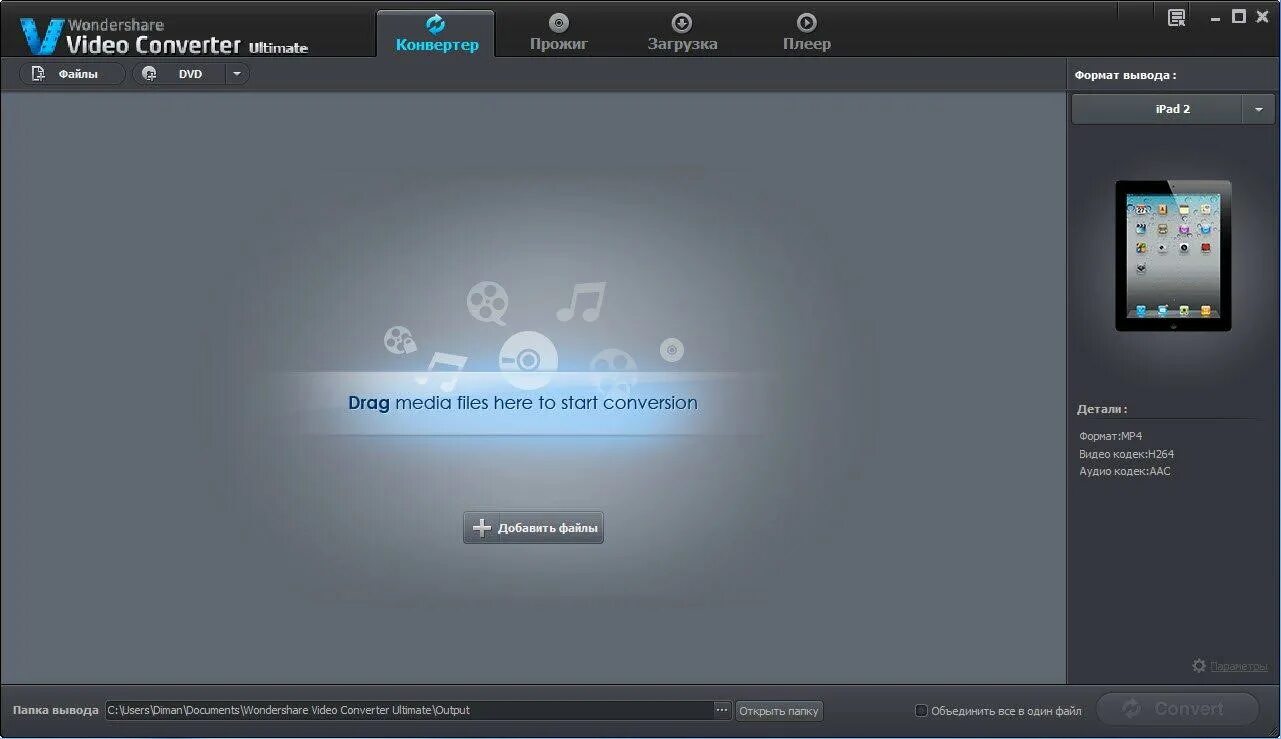Image resolution: width=1281 pixels, height=739 pixels.
Task: Click the Видео кодек:H264 text
Action: click(1126, 454)
